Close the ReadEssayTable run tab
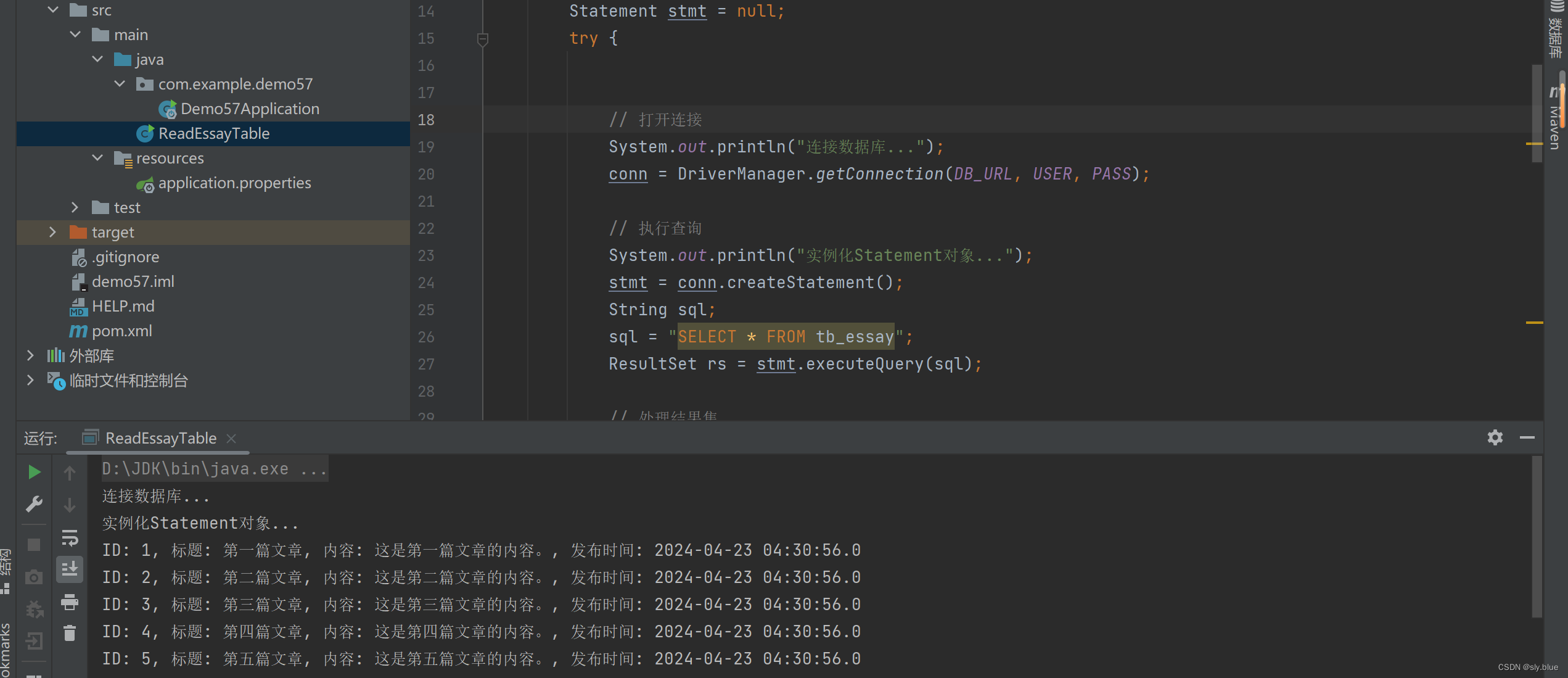 tap(231, 438)
